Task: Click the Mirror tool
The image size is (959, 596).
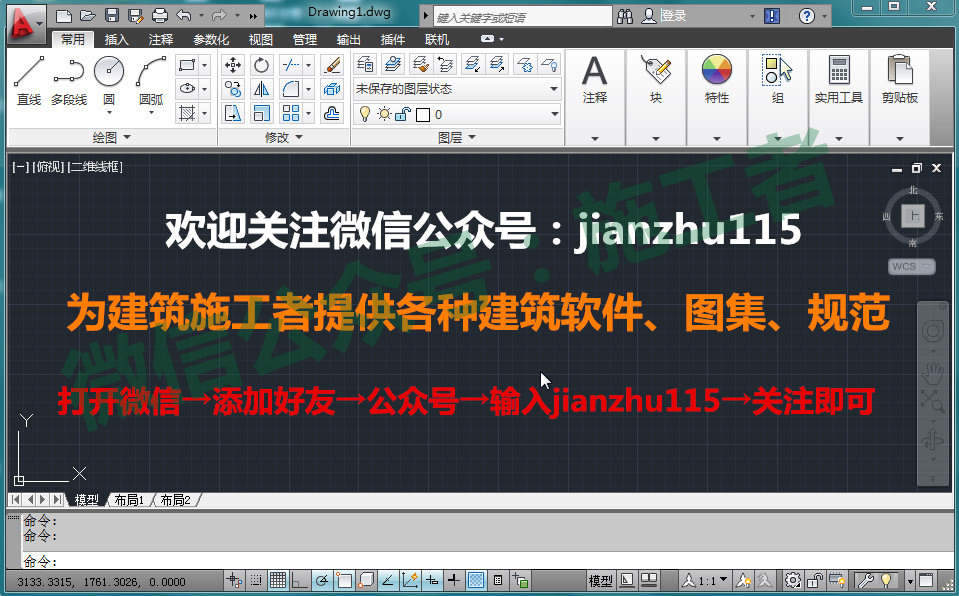Action: click(261, 89)
